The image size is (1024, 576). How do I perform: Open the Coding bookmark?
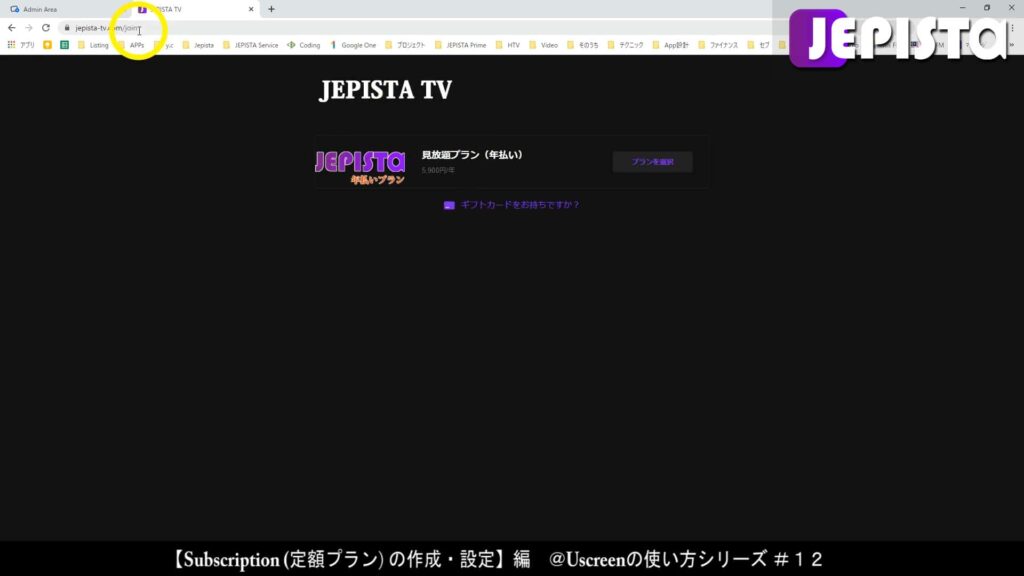click(304, 45)
